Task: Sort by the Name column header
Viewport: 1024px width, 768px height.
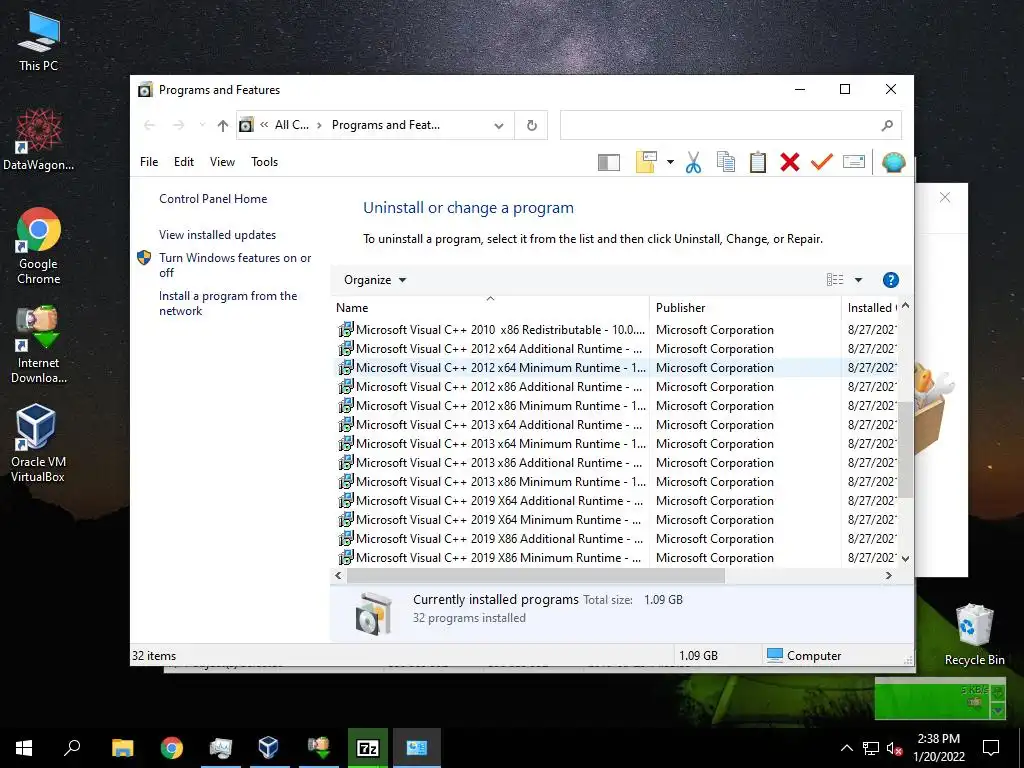Action: pos(490,308)
